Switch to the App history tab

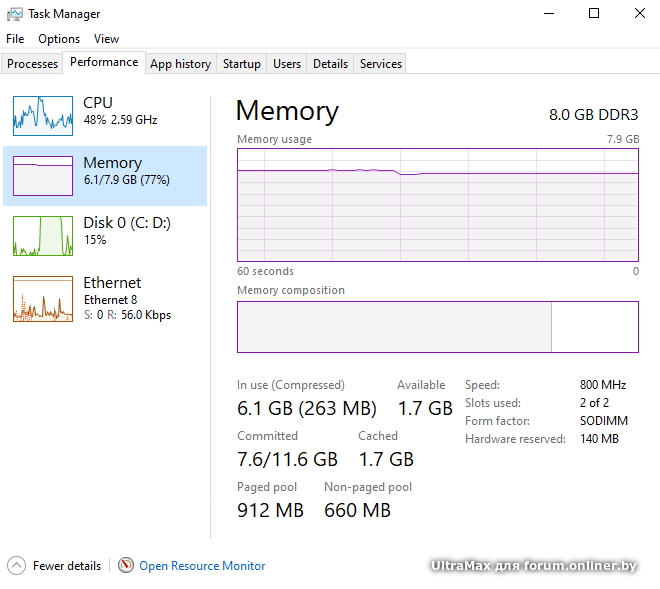click(x=180, y=64)
